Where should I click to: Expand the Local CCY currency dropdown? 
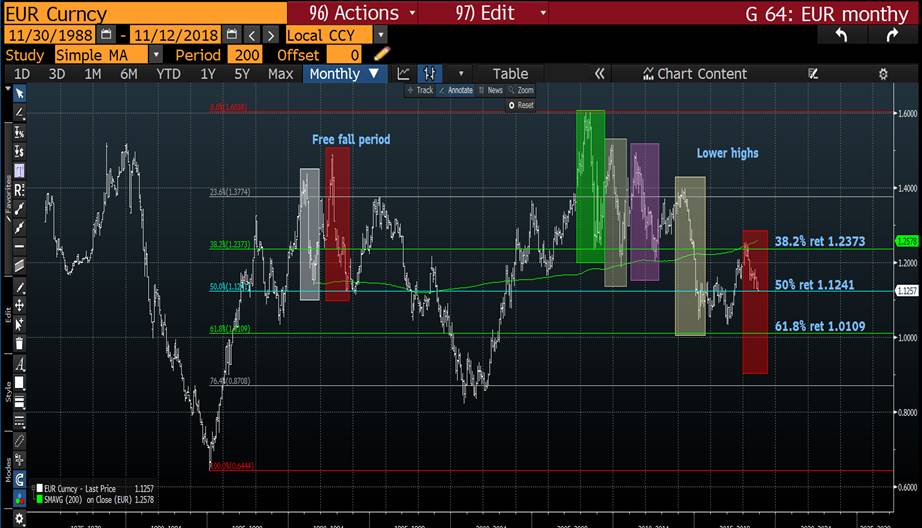pos(380,35)
